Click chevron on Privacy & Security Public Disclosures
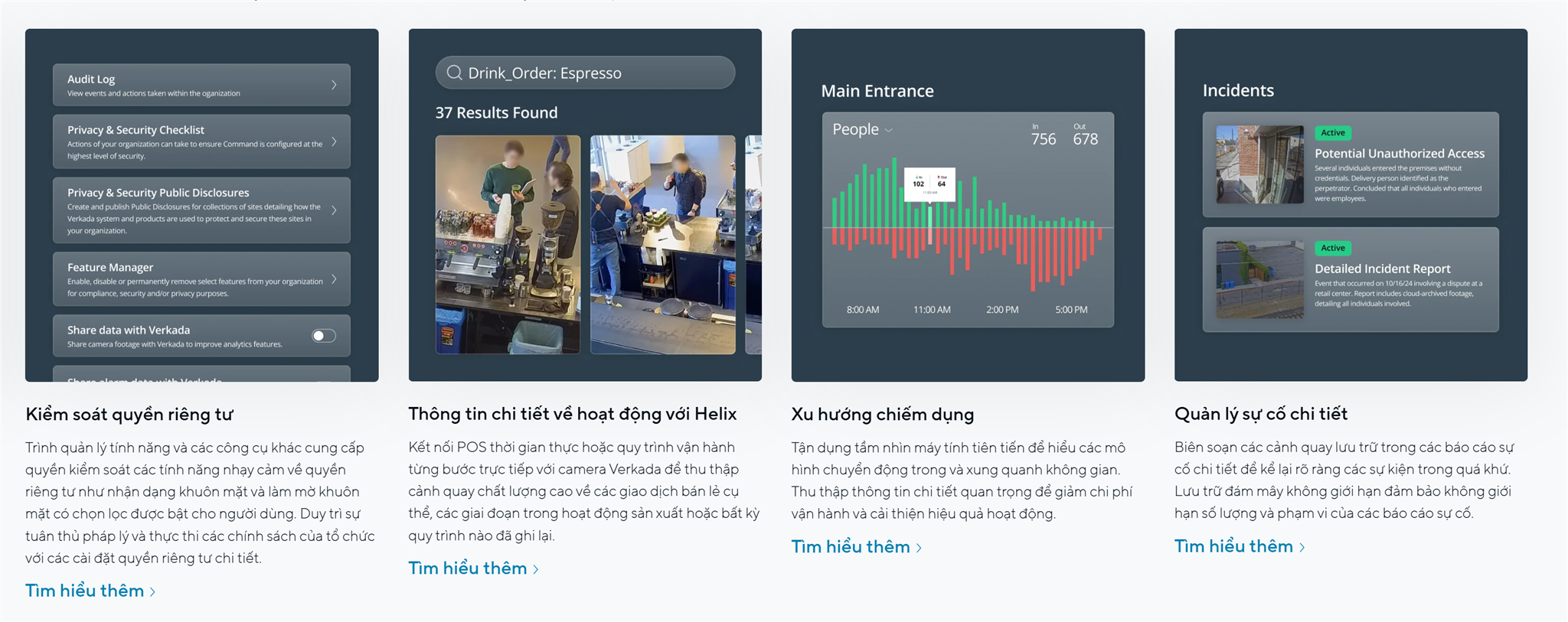1568x622 pixels. (x=335, y=210)
